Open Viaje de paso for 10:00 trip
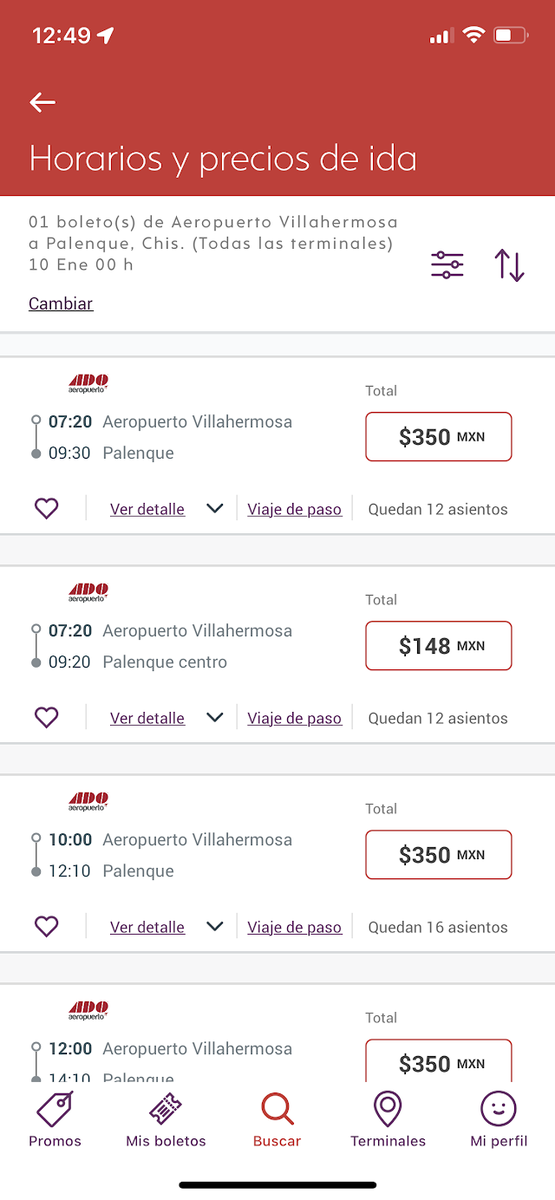This screenshot has width=555, height=1200. [x=295, y=927]
